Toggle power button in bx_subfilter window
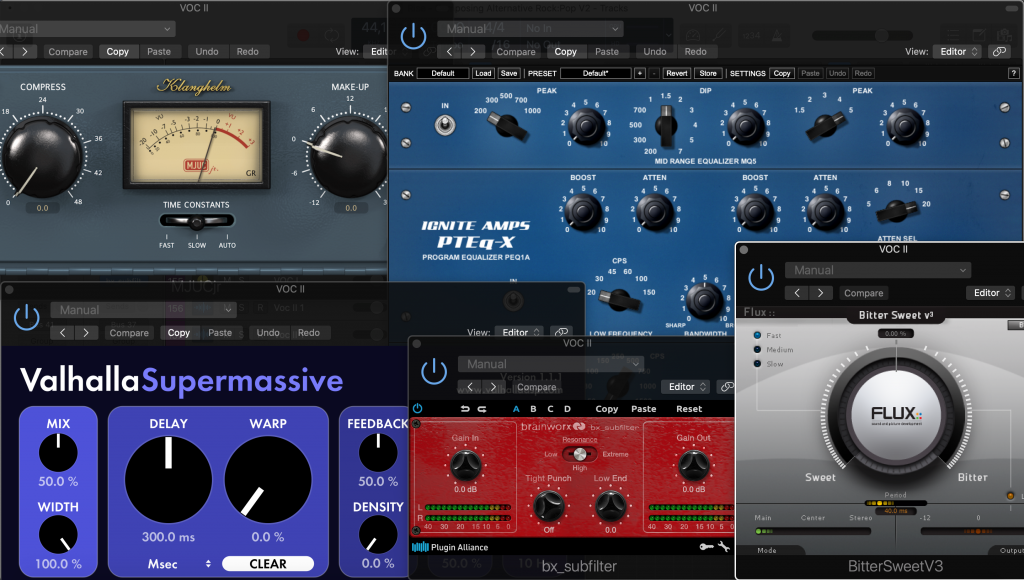Image resolution: width=1024 pixels, height=580 pixels. tap(434, 372)
